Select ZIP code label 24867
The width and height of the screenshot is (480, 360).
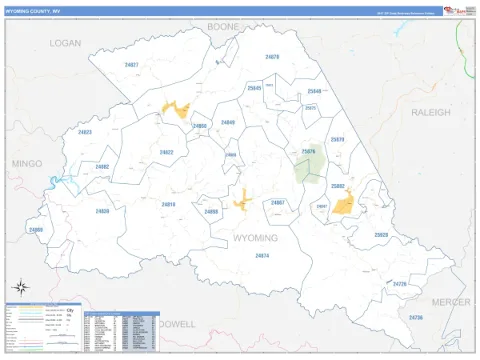pos(278,203)
